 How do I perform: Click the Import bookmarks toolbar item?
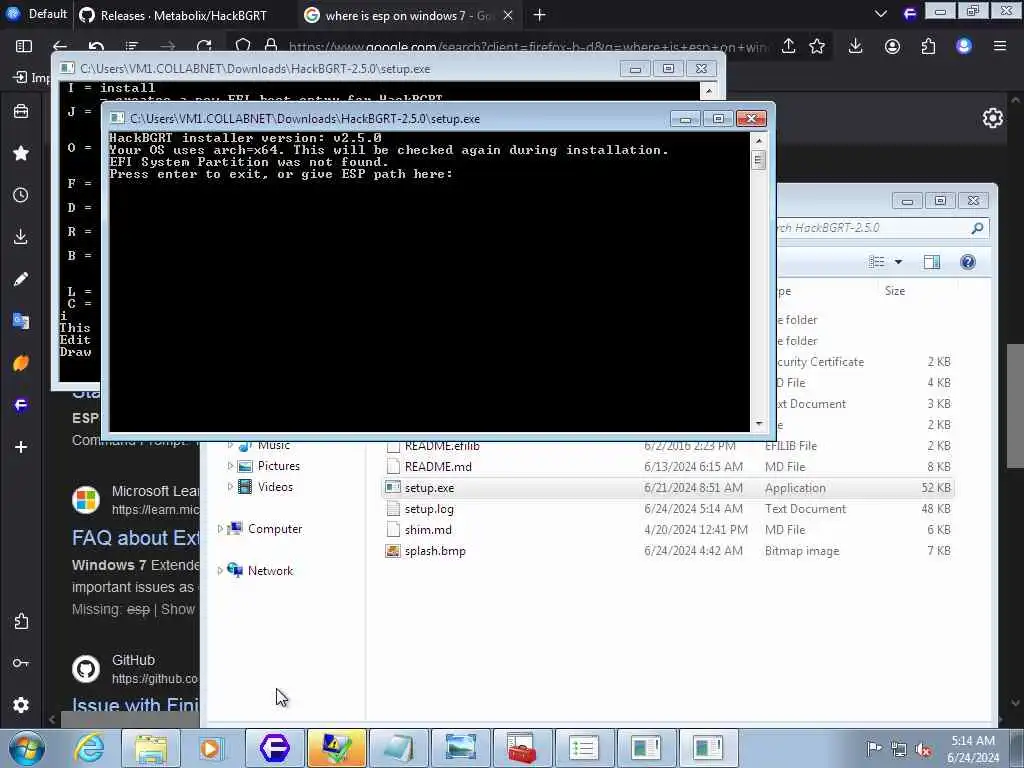pyautogui.click(x=31, y=77)
